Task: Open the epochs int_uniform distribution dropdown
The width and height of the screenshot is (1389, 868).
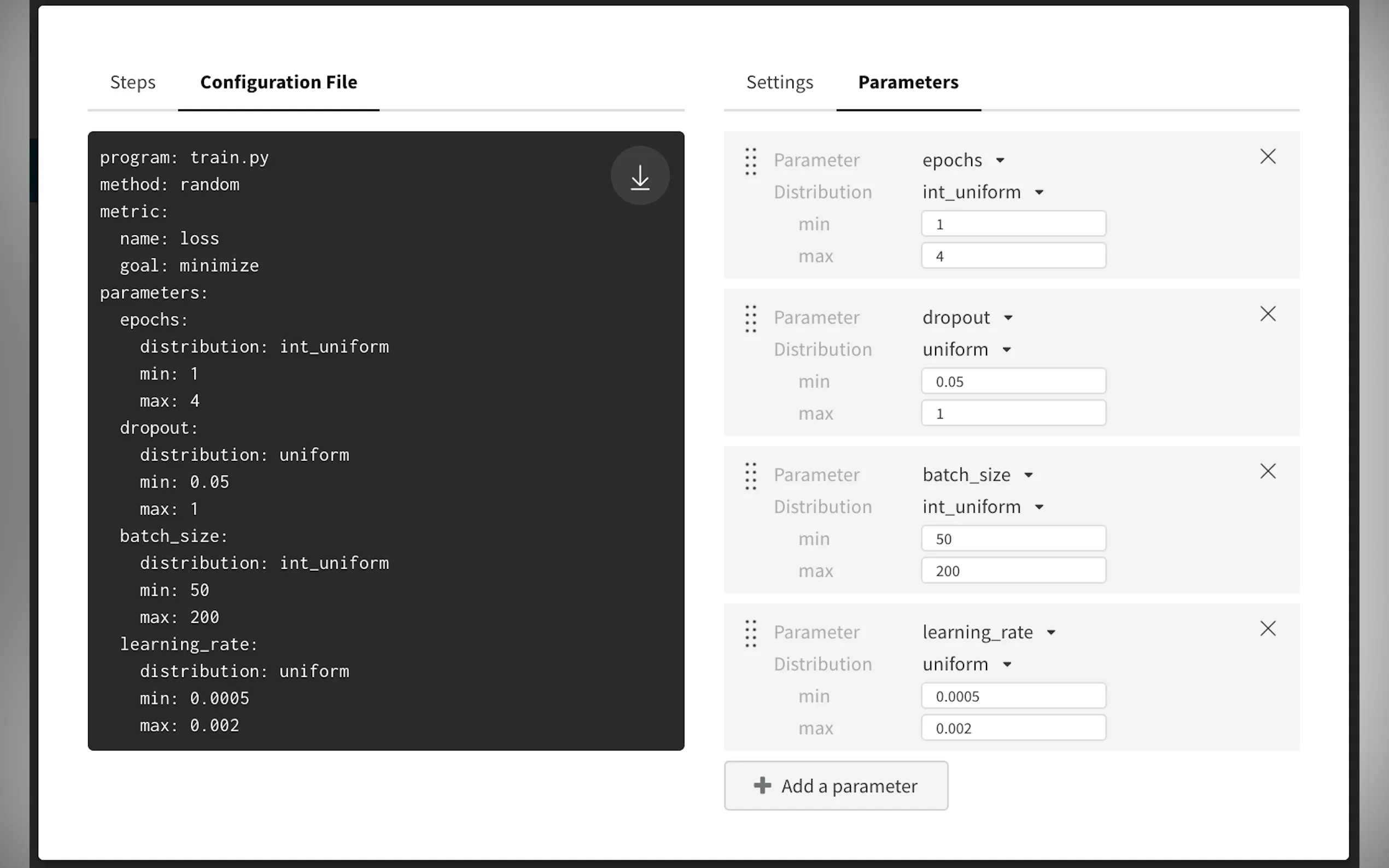Action: [x=982, y=192]
